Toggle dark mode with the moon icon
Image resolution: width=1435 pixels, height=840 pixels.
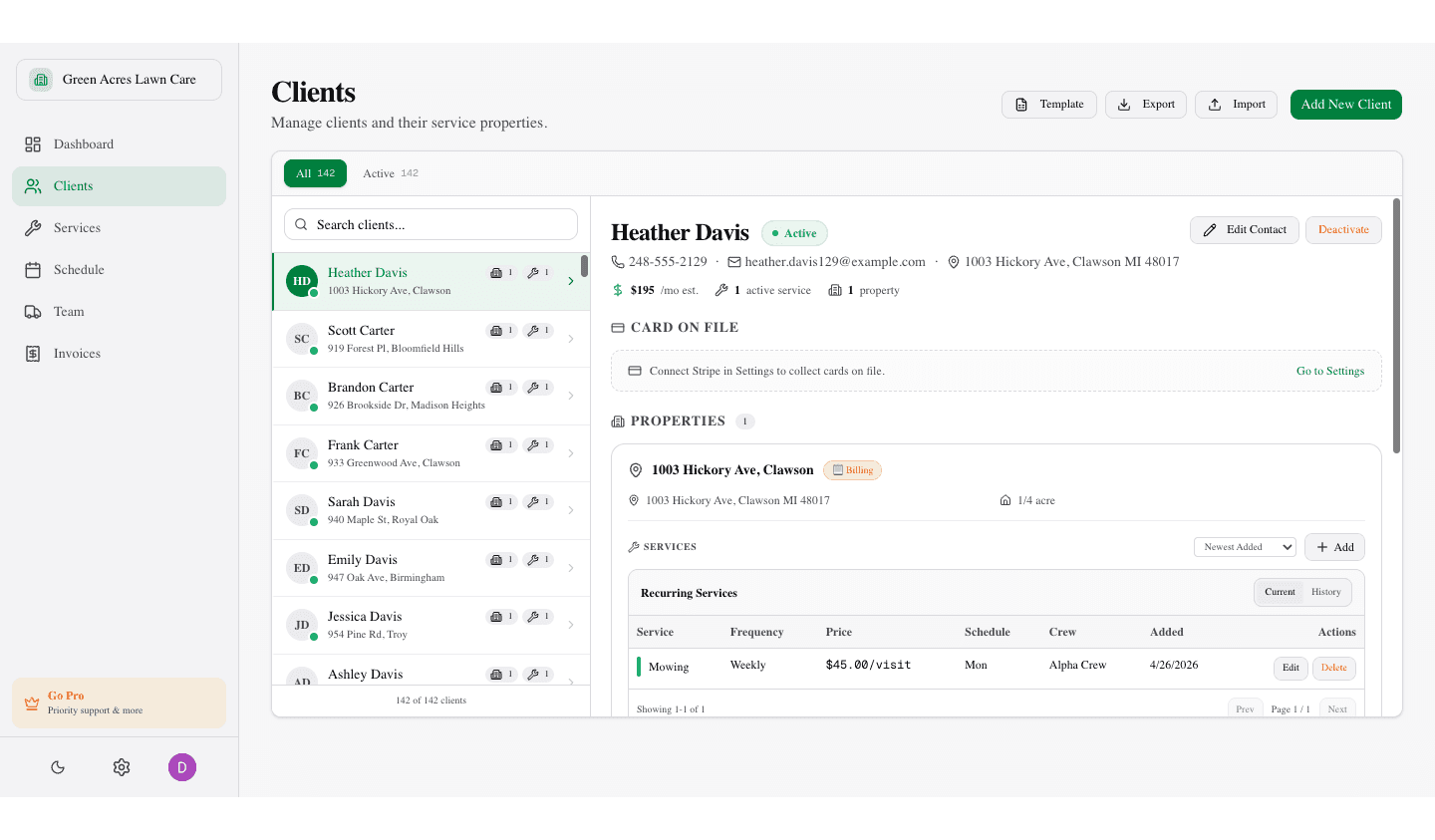(57, 767)
